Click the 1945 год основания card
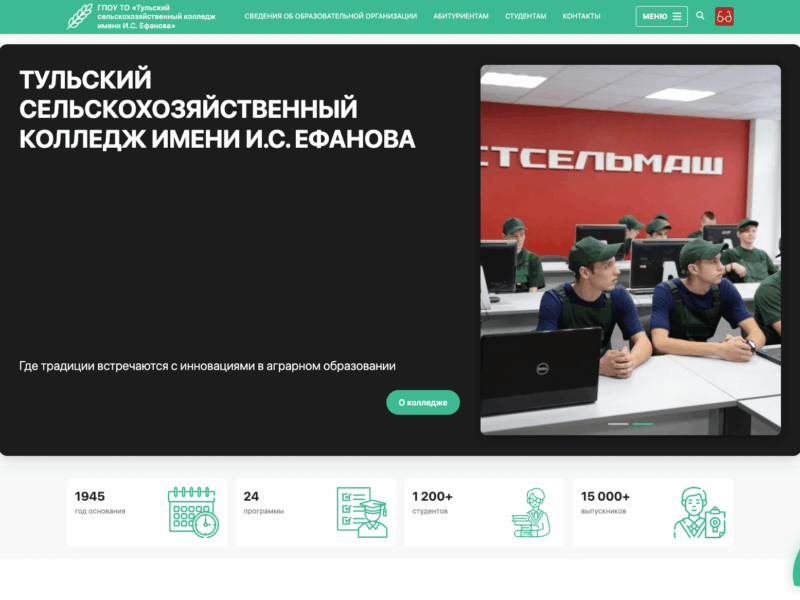800x600 pixels. point(147,512)
